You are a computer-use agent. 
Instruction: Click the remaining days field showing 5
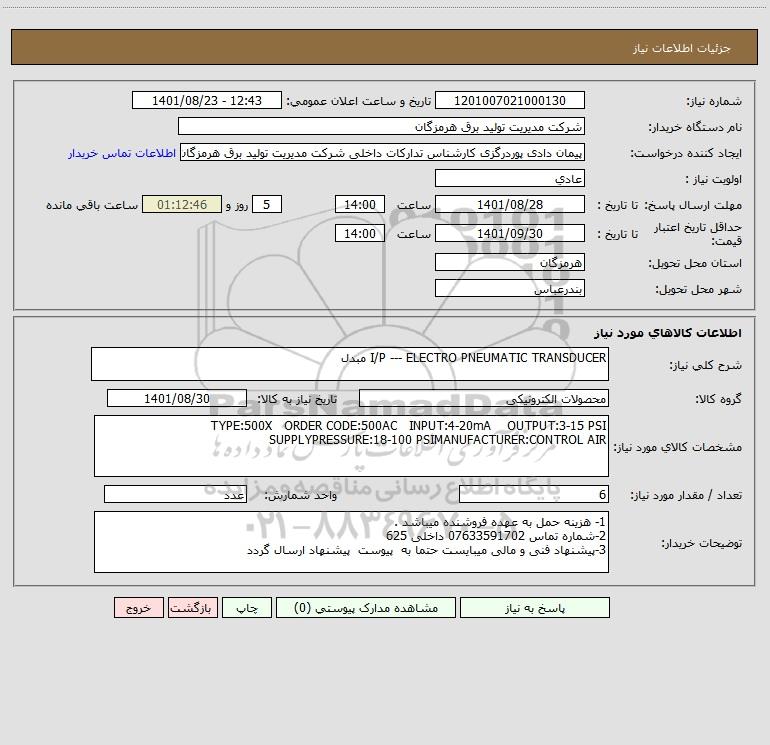click(267, 204)
